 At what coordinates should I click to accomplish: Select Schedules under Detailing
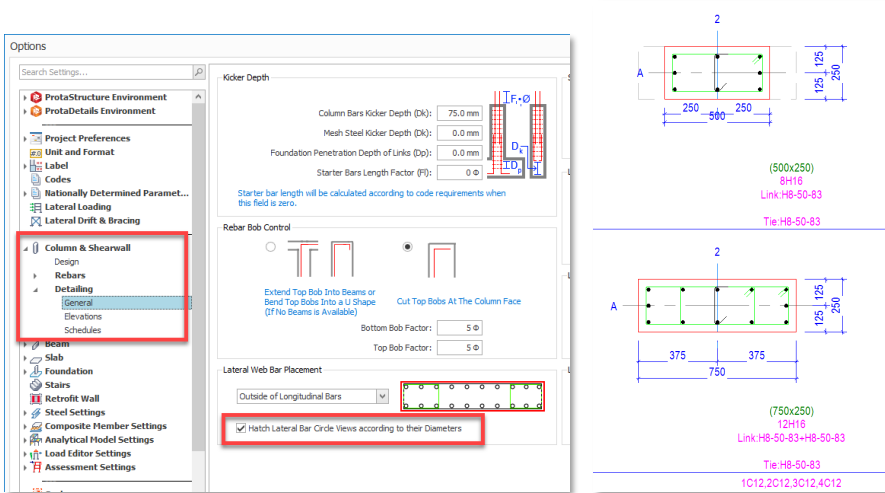tap(82, 330)
